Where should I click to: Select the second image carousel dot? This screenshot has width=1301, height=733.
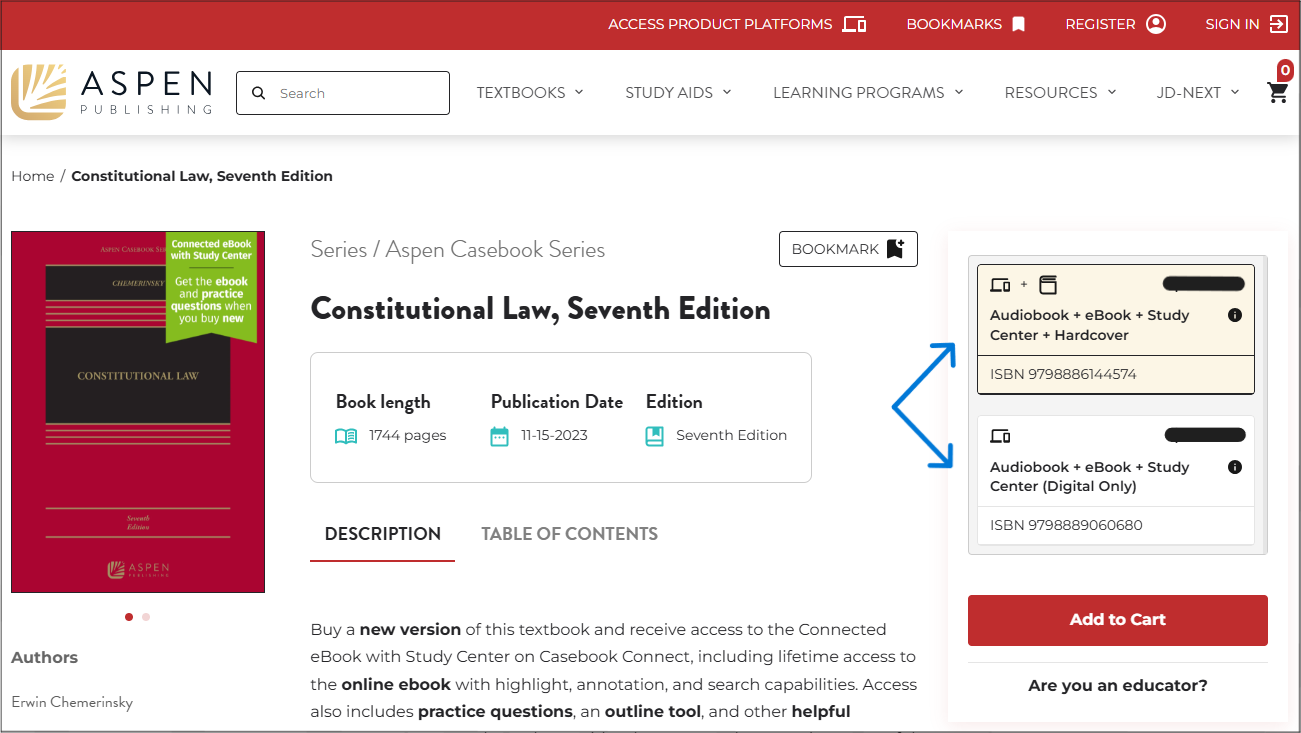[x=146, y=617]
